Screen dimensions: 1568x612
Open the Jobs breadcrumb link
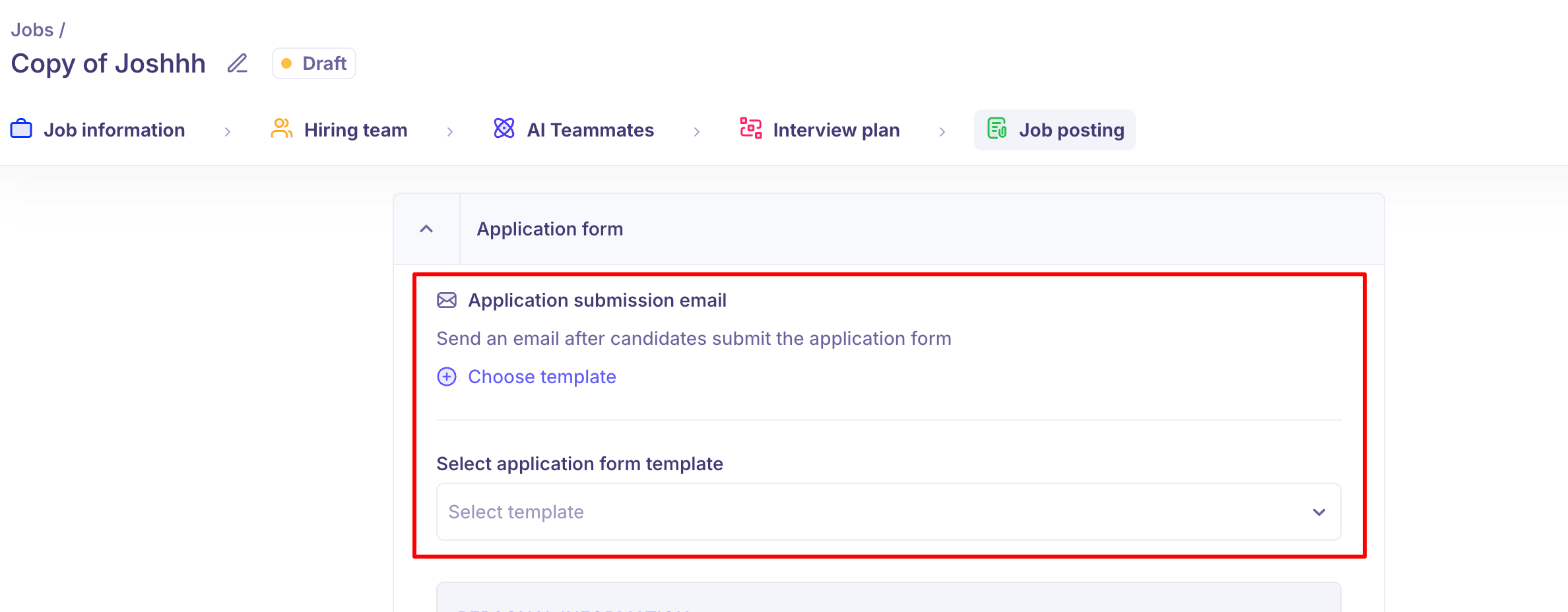click(32, 30)
